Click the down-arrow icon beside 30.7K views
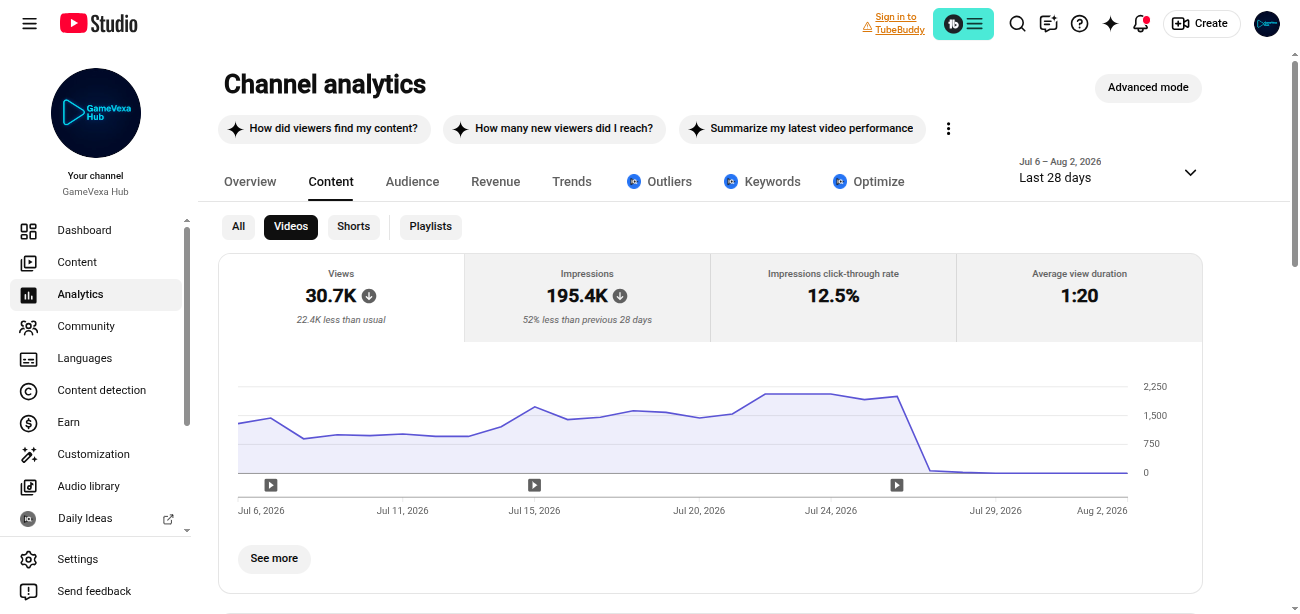 pos(369,296)
